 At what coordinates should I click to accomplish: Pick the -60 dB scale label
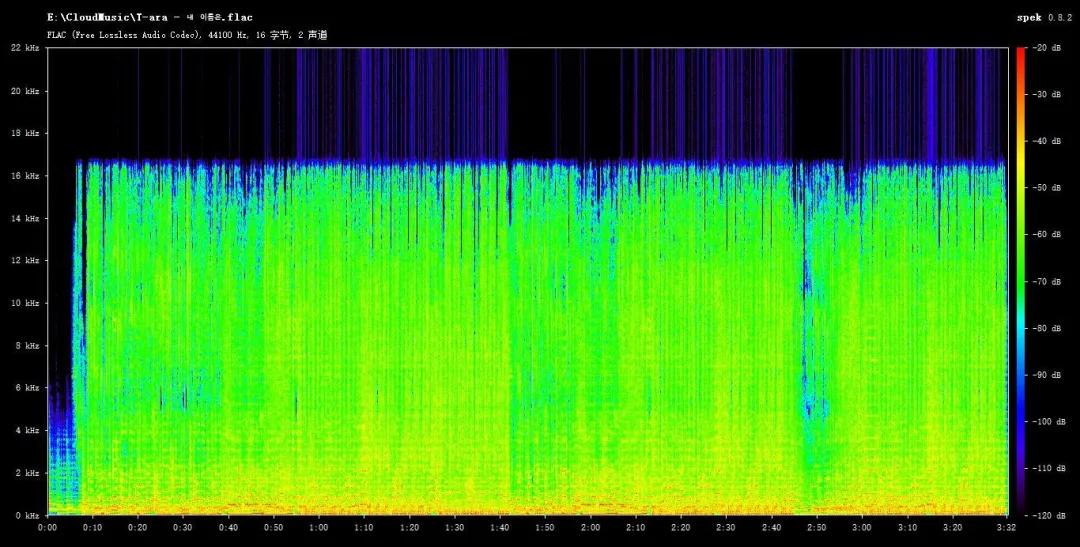click(x=1048, y=235)
